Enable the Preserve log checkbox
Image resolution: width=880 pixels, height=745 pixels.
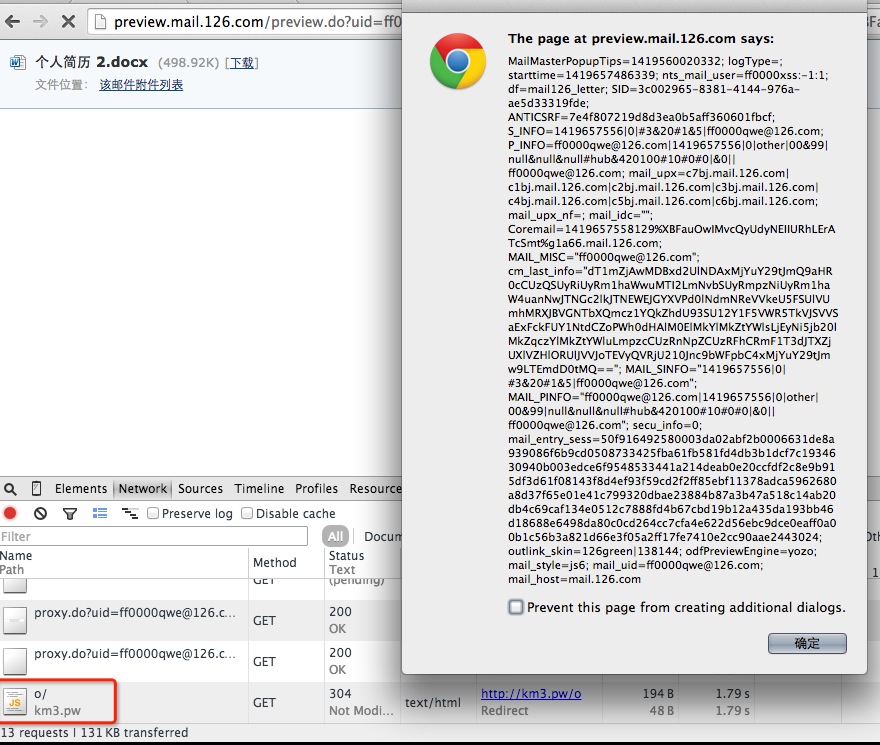153,513
